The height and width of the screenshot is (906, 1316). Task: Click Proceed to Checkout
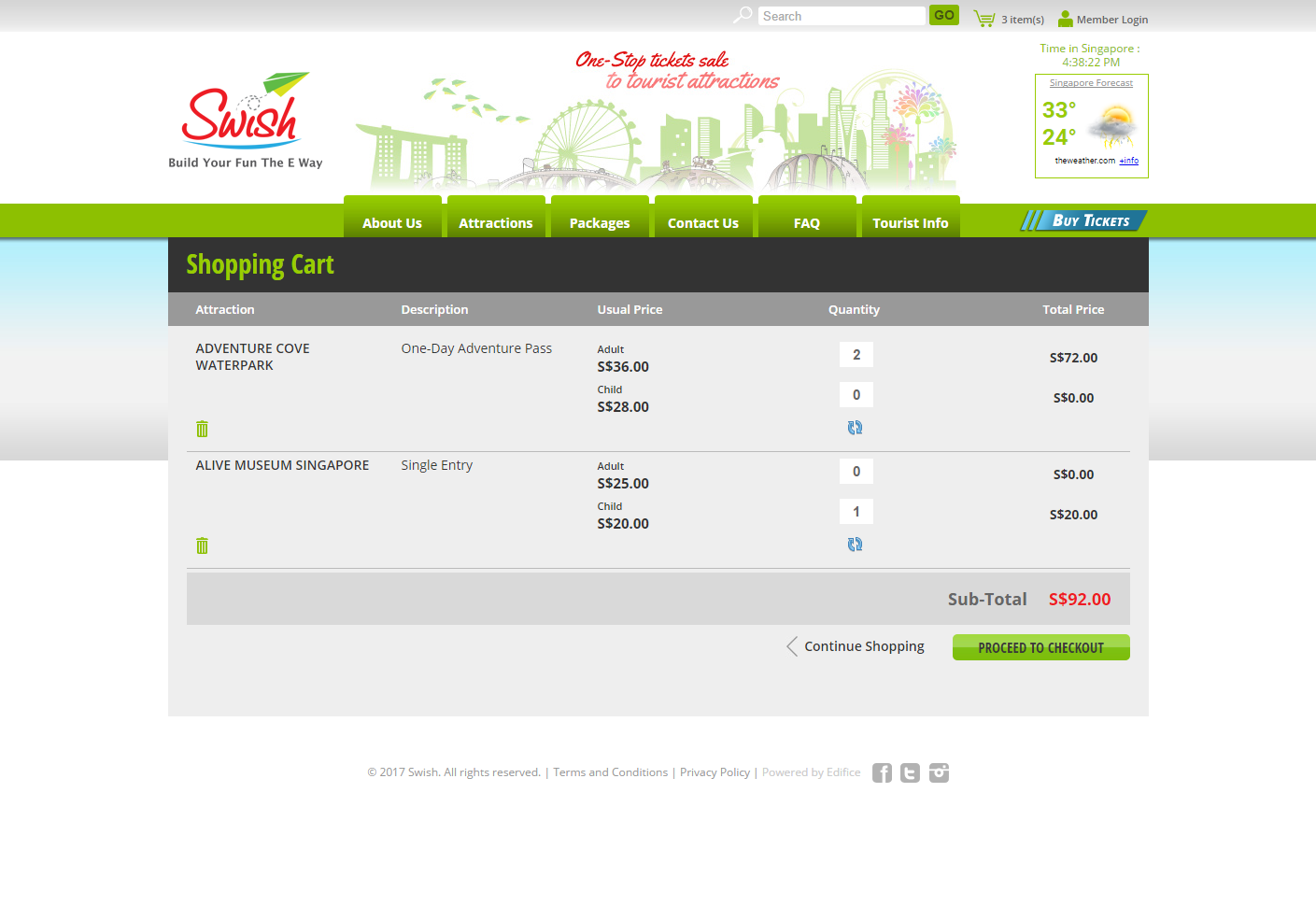(1041, 647)
